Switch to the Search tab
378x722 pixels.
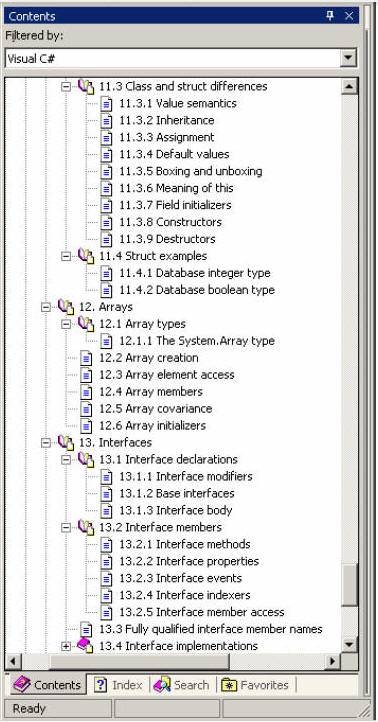pyautogui.click(x=181, y=685)
